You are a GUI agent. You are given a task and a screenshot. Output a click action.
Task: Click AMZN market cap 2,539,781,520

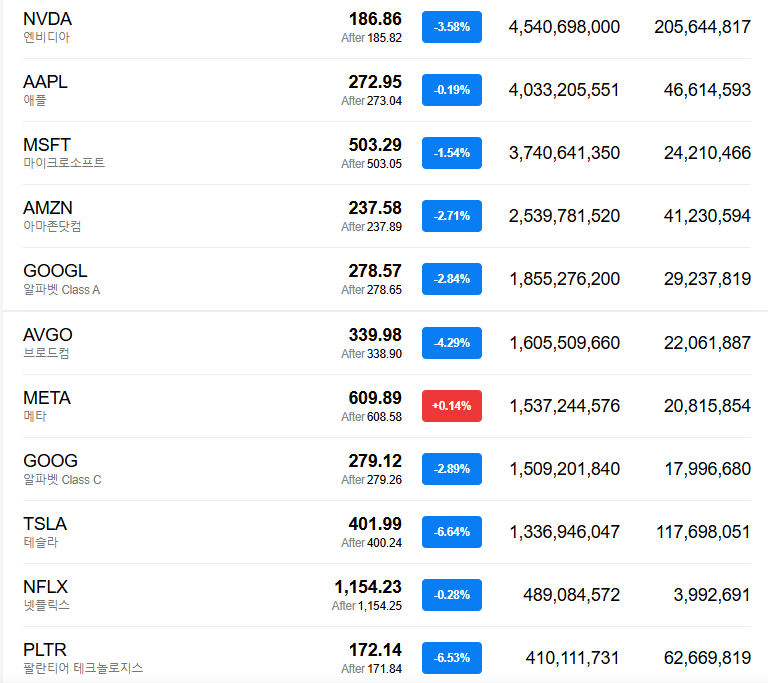[x=564, y=216]
